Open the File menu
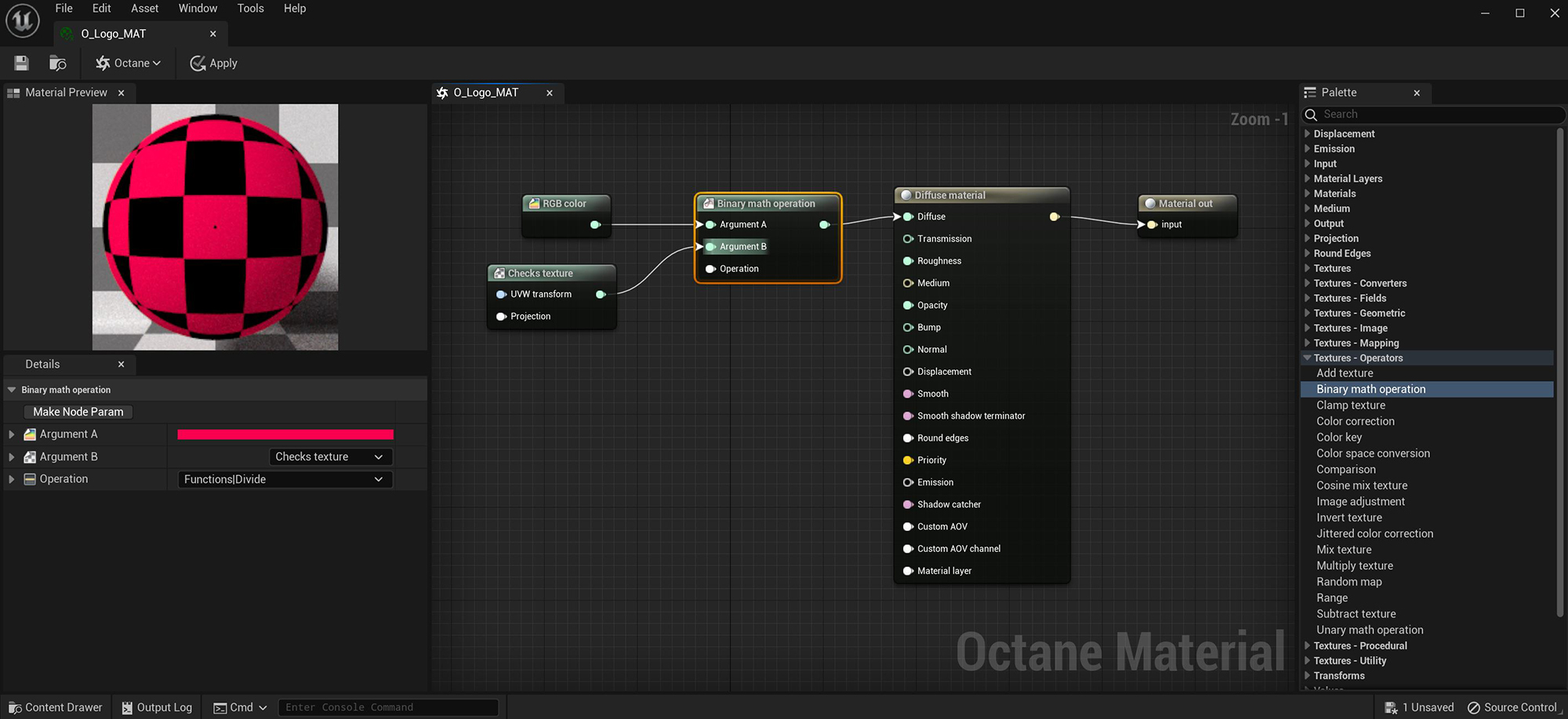 pyautogui.click(x=64, y=9)
